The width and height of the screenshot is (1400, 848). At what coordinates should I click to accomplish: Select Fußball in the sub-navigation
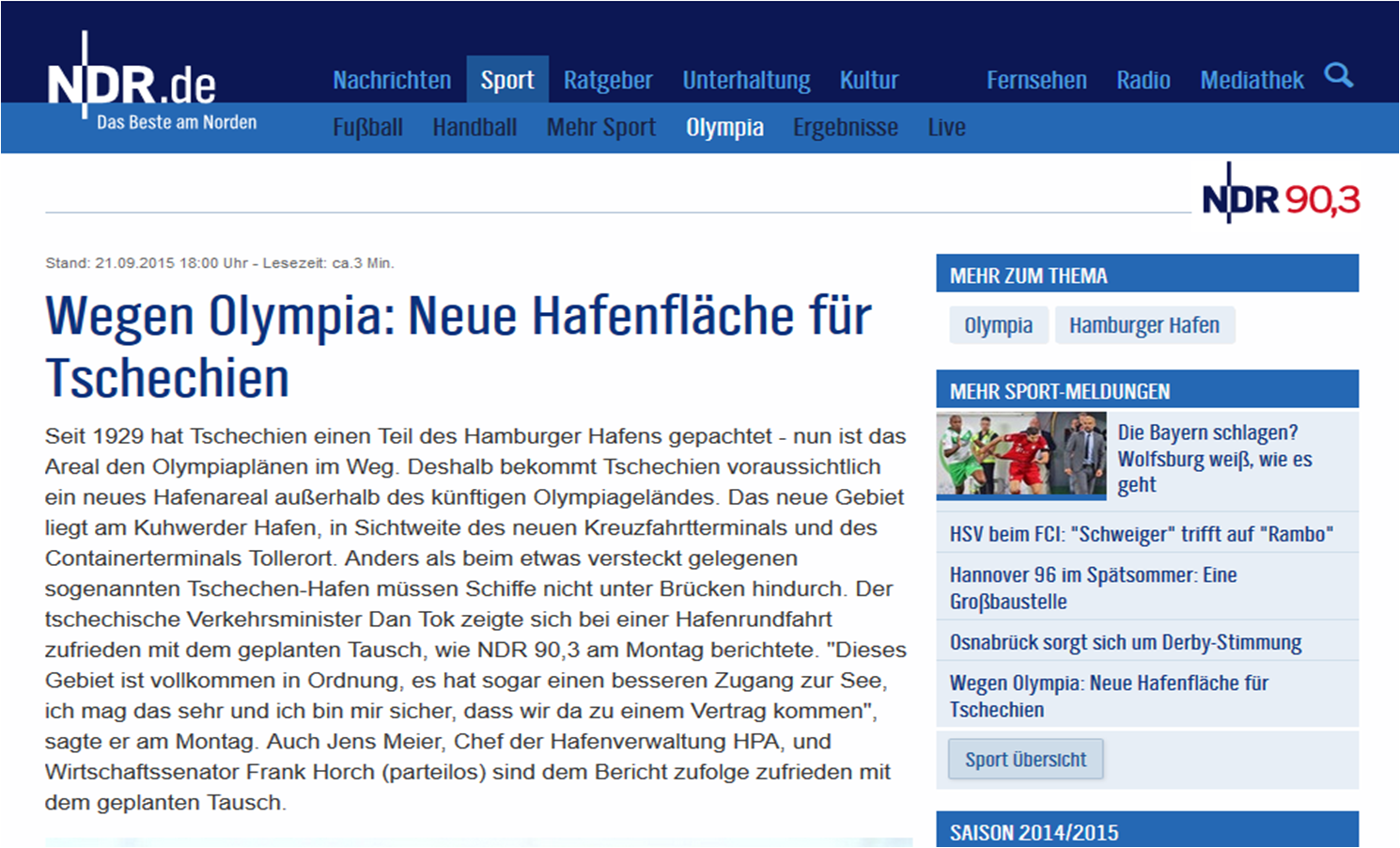(x=367, y=127)
